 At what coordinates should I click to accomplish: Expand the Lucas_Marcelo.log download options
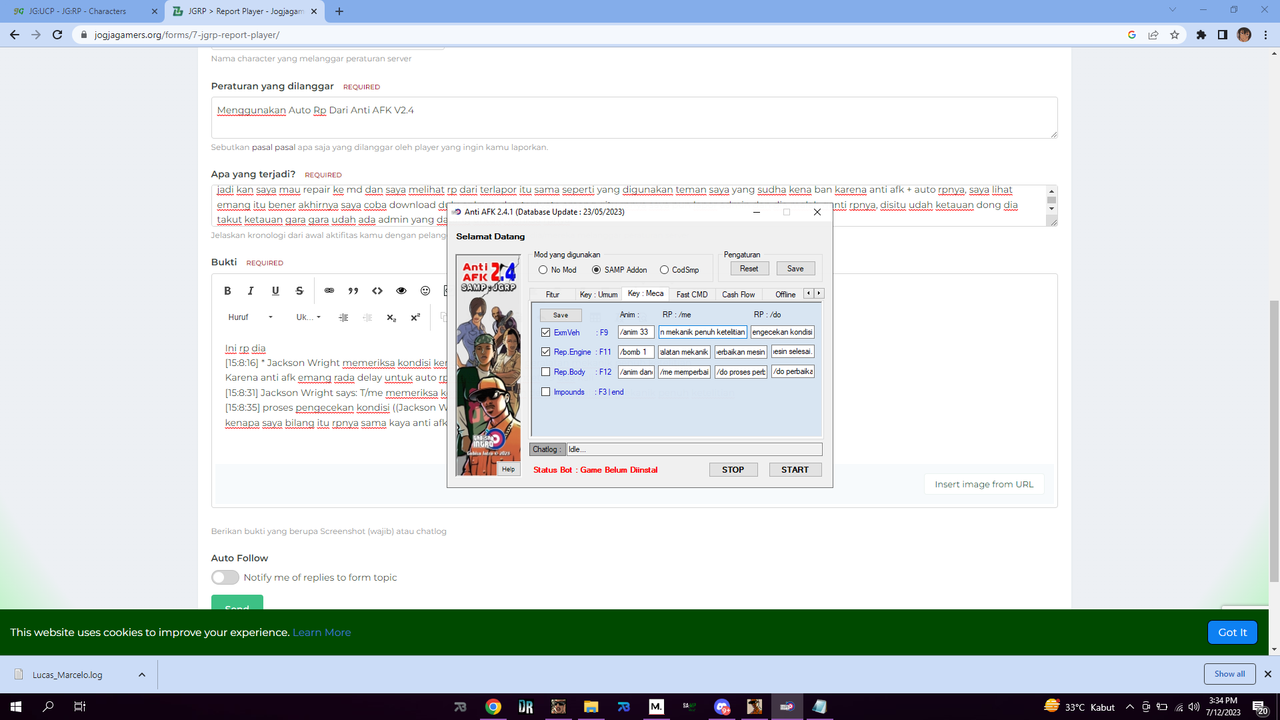[142, 675]
